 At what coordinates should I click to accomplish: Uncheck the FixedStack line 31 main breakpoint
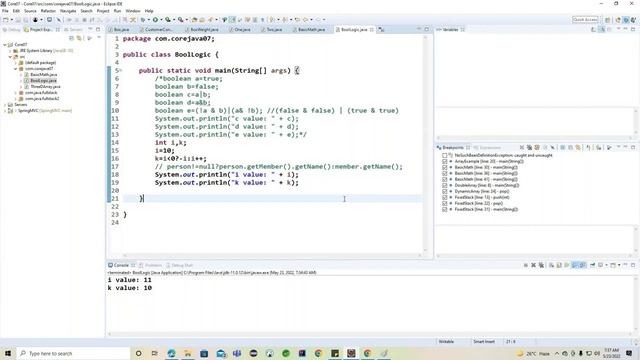coord(444,209)
